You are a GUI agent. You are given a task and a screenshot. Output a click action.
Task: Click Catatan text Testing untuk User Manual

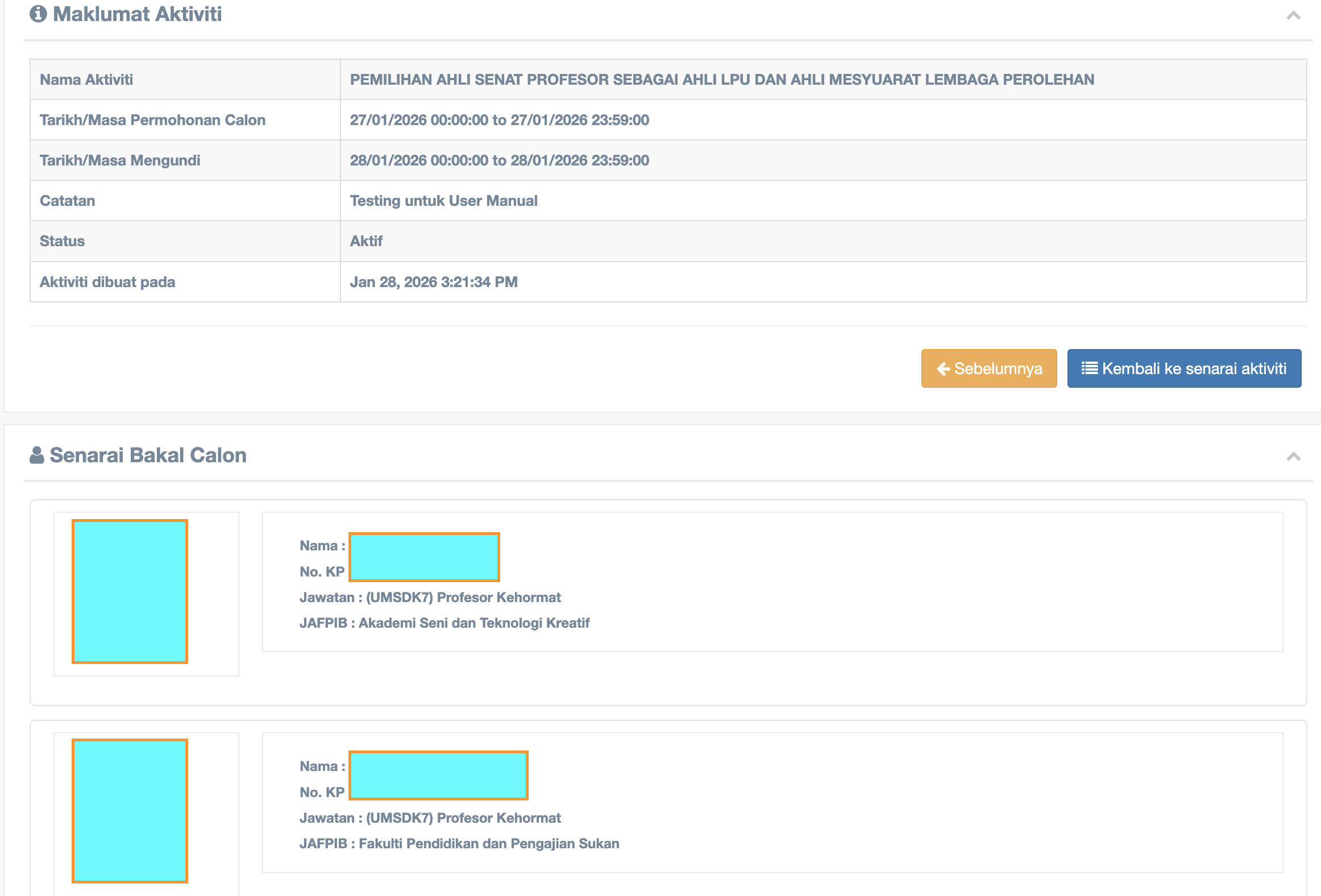pyautogui.click(x=443, y=201)
